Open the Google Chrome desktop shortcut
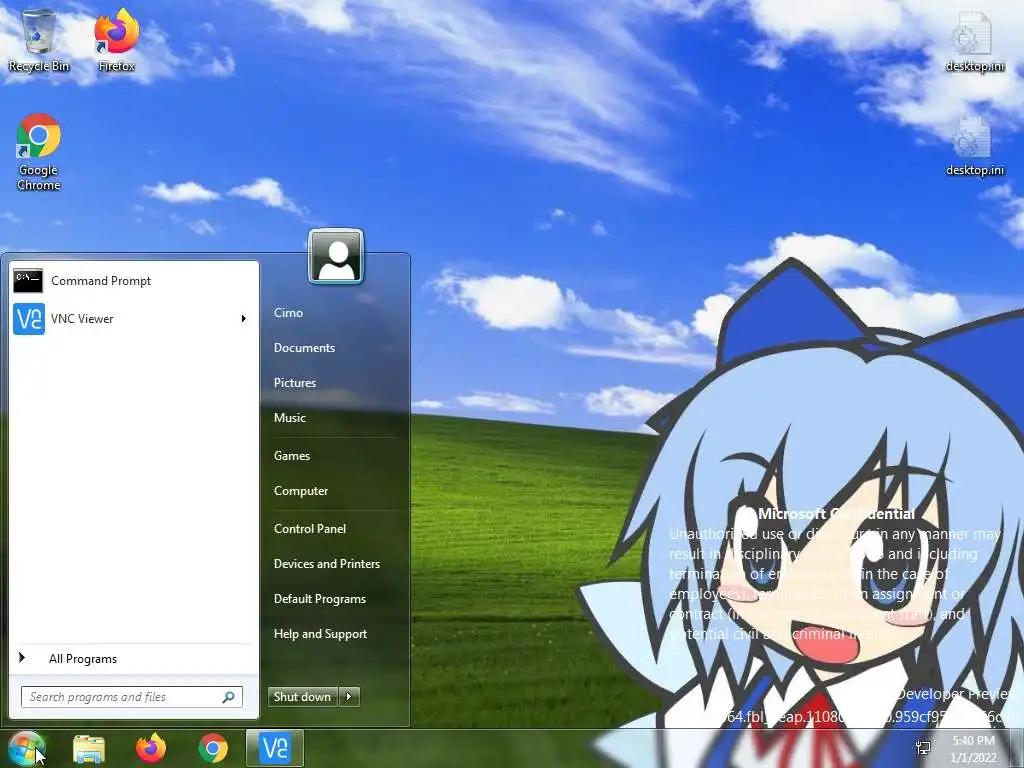Screen dimensions: 1024x768 (x=39, y=152)
